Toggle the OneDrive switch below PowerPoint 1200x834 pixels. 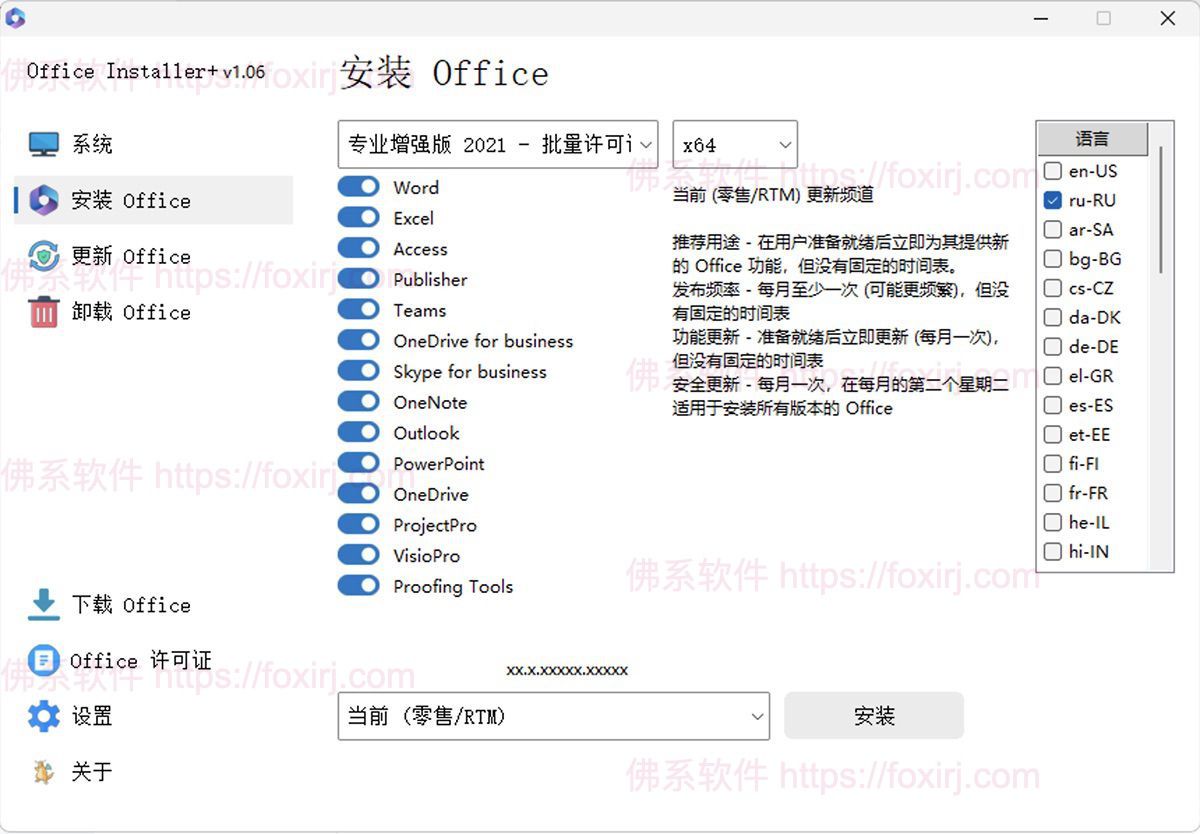tap(358, 494)
